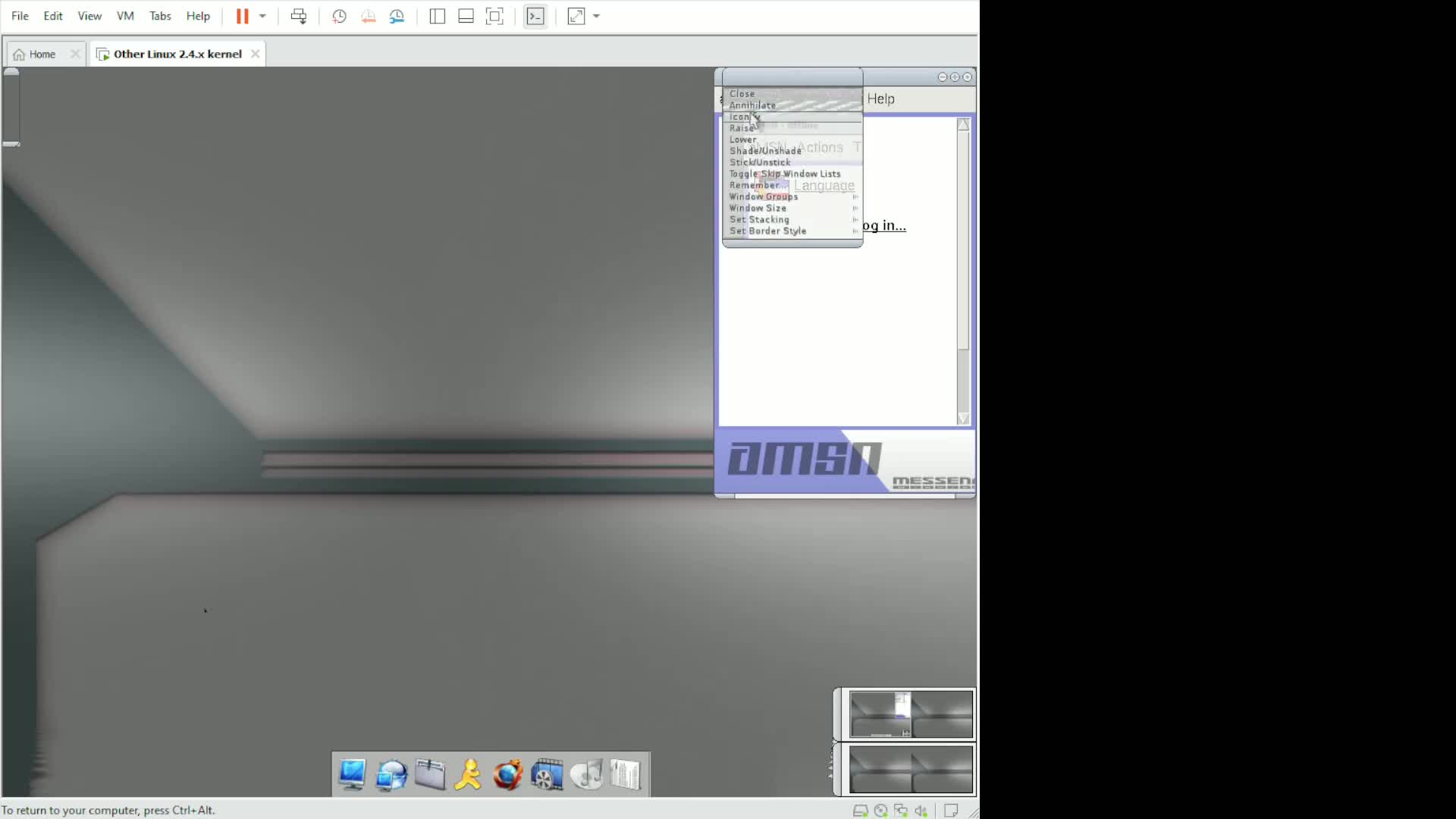Revert the virtual machine to its snapshot
This screenshot has height=819, width=1456.
click(x=369, y=16)
